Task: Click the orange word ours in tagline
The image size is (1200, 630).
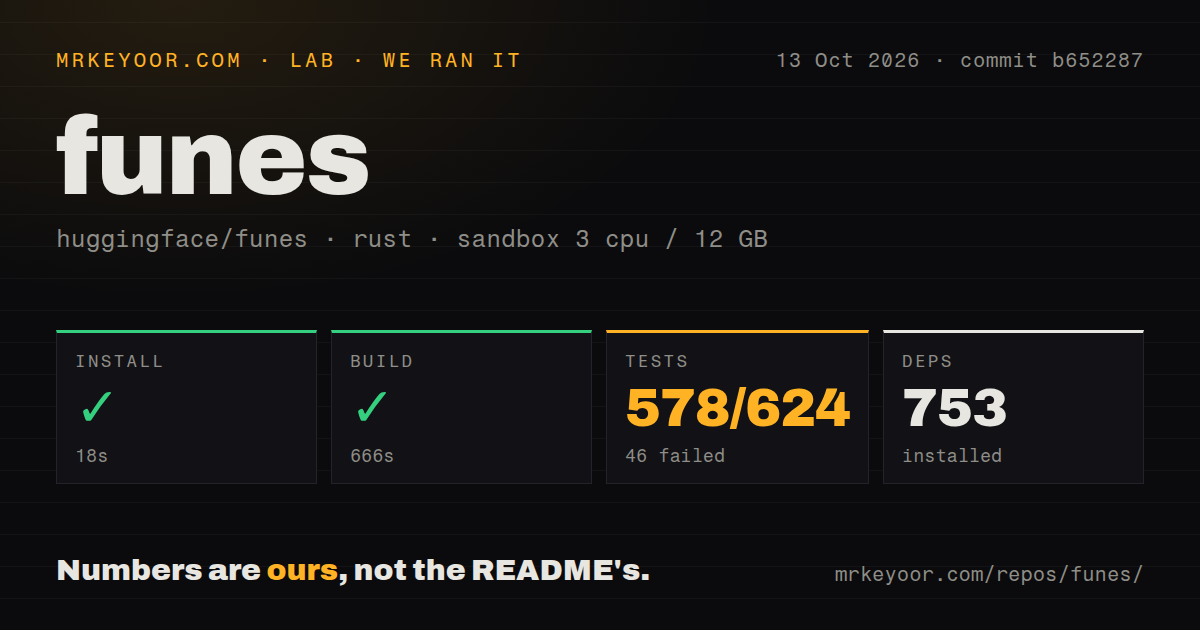Action: click(302, 571)
